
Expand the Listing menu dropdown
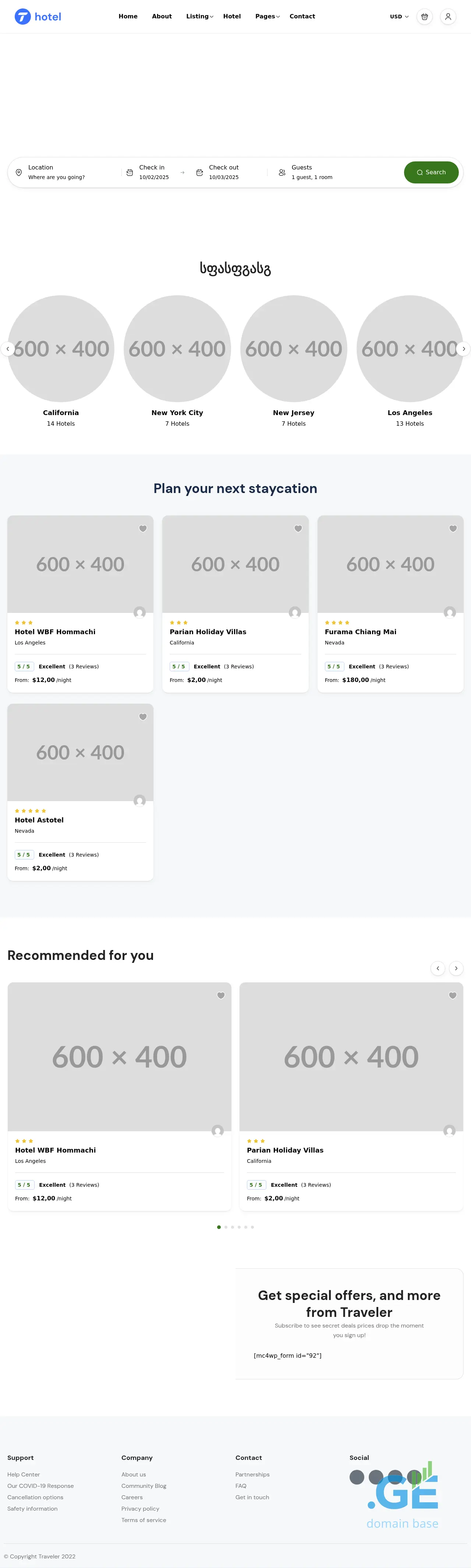199,17
